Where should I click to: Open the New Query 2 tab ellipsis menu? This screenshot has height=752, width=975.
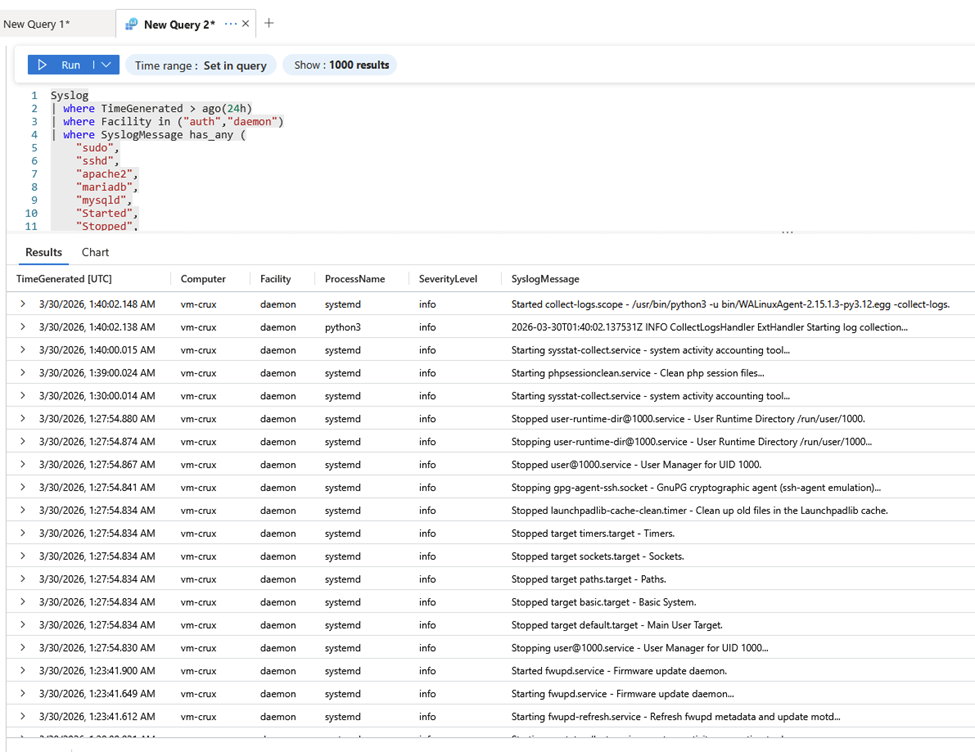[231, 24]
